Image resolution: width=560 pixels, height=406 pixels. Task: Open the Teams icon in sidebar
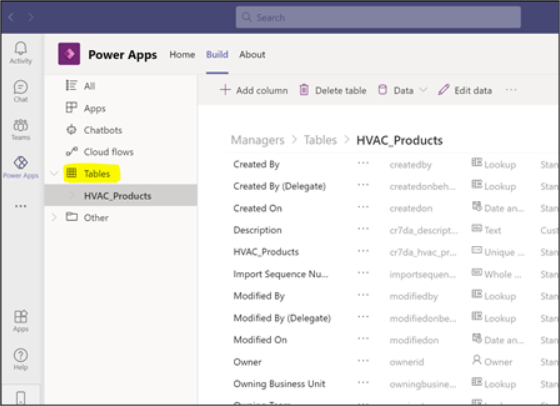click(x=20, y=125)
